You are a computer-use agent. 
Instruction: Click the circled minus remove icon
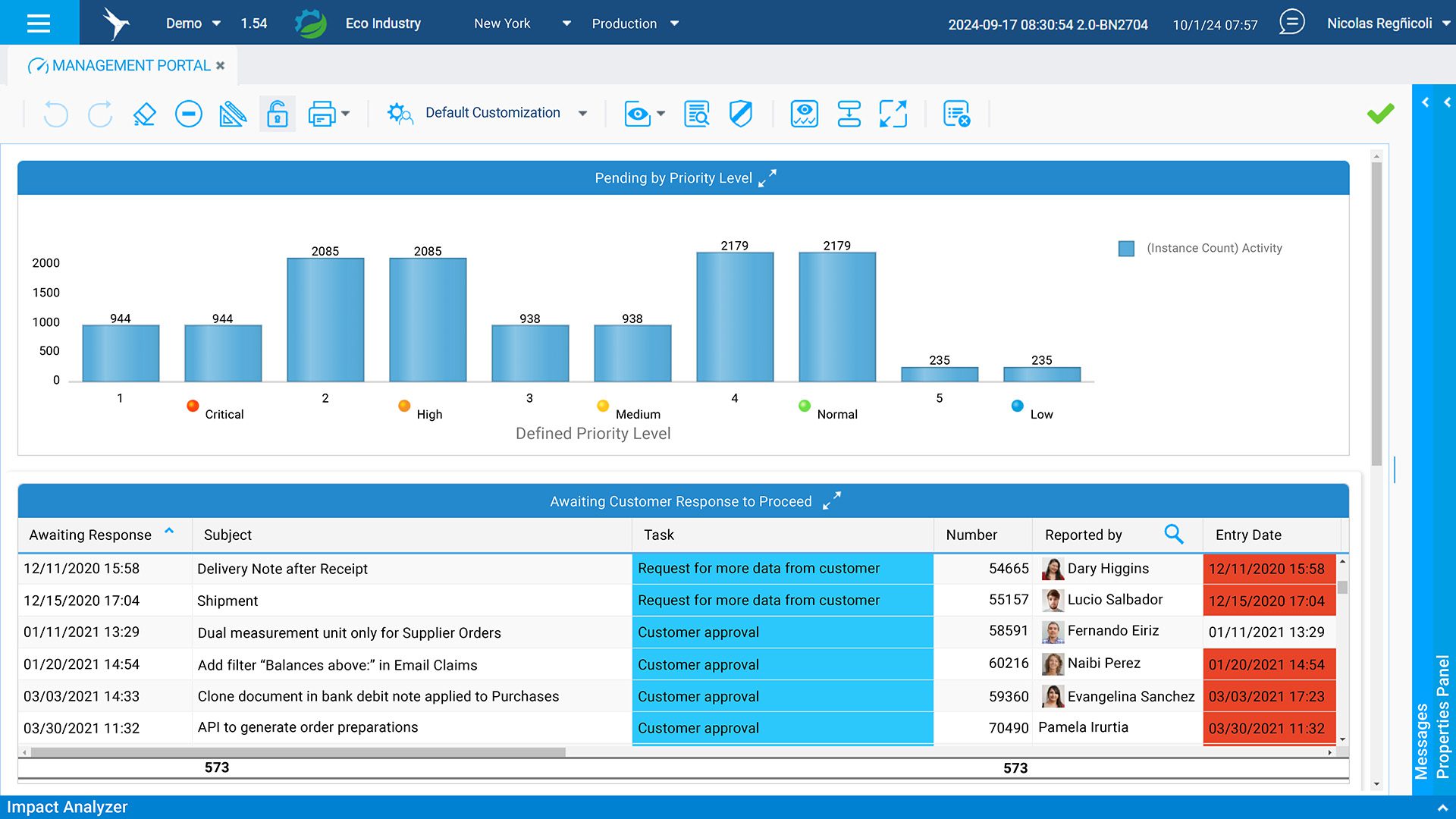coord(188,114)
